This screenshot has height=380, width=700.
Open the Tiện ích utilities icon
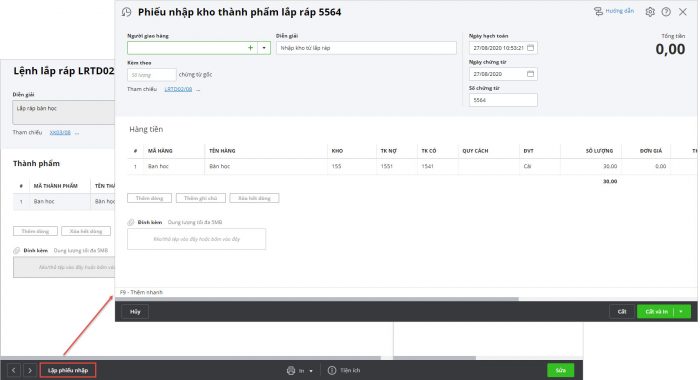pos(332,370)
